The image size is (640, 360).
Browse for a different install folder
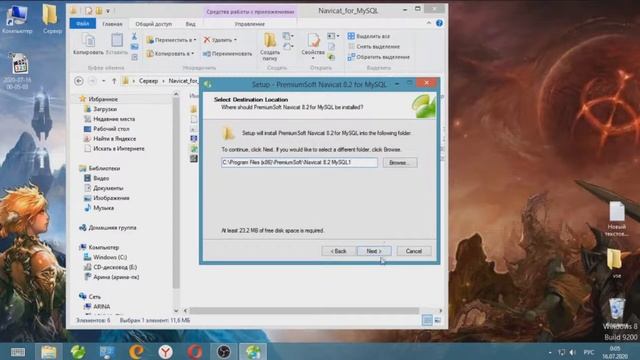pyautogui.click(x=400, y=162)
